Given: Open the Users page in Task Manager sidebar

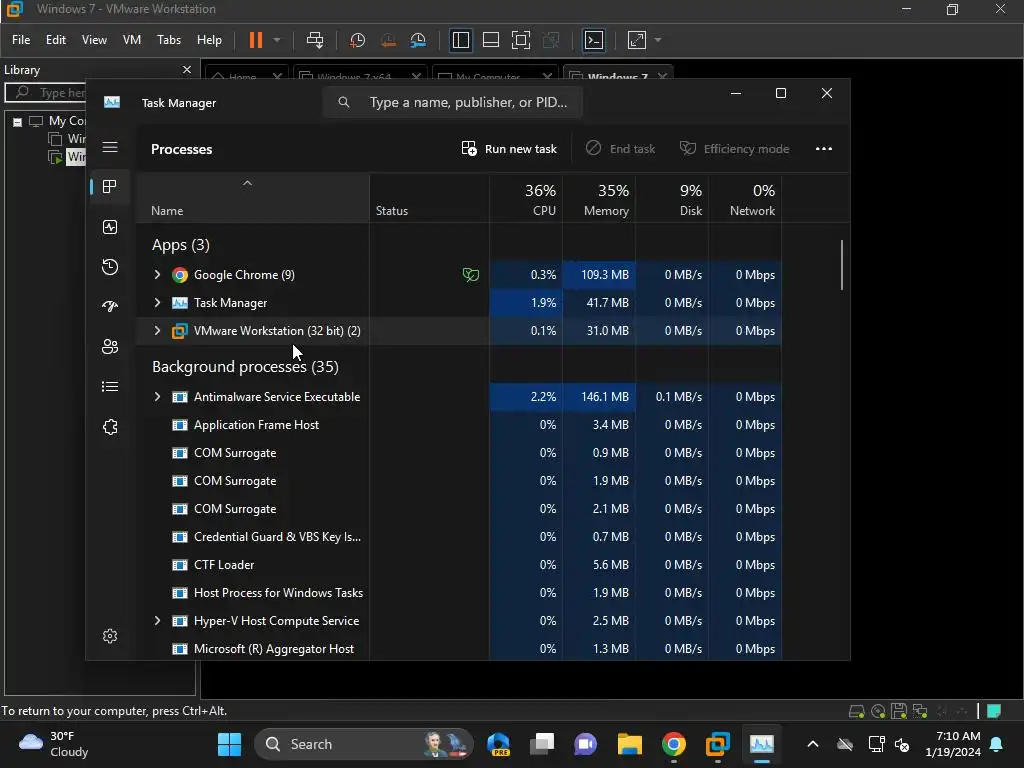Looking at the screenshot, I should (110, 347).
